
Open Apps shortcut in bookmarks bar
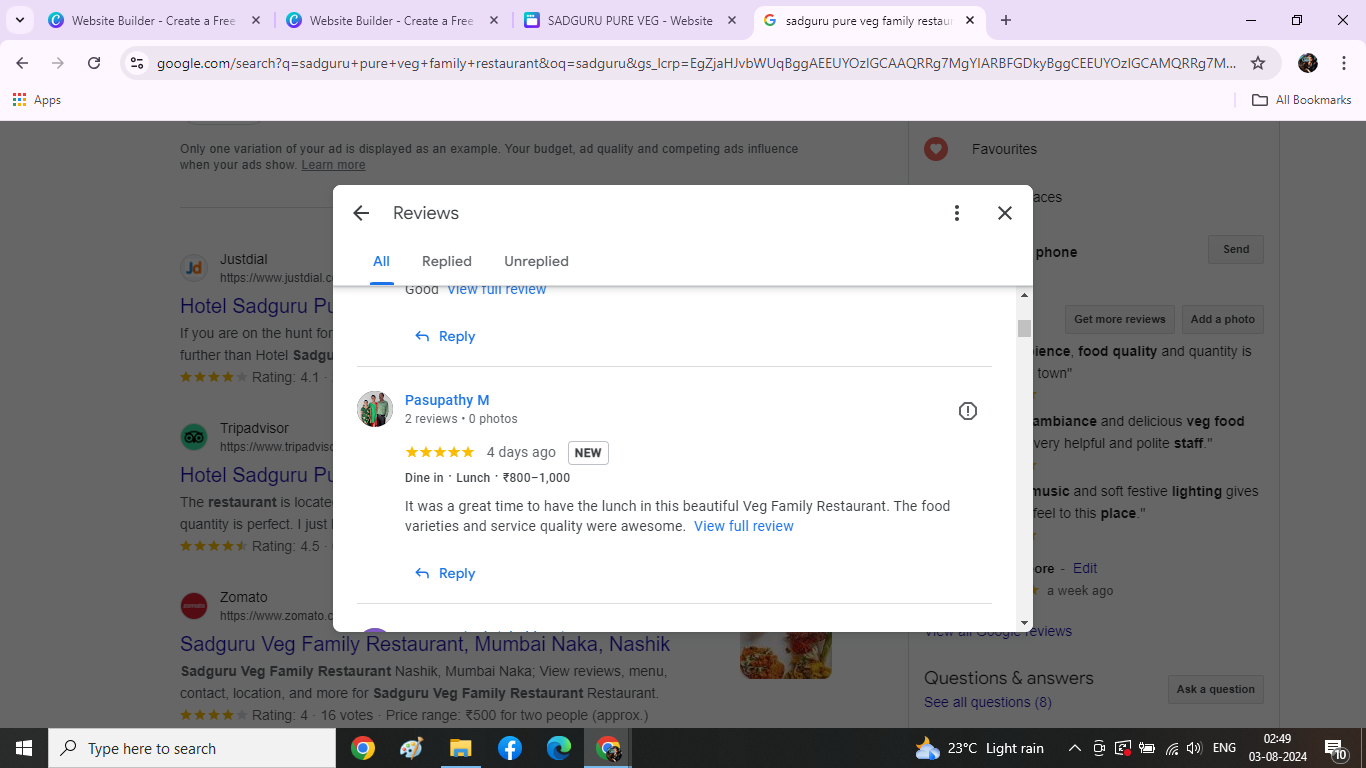[37, 100]
